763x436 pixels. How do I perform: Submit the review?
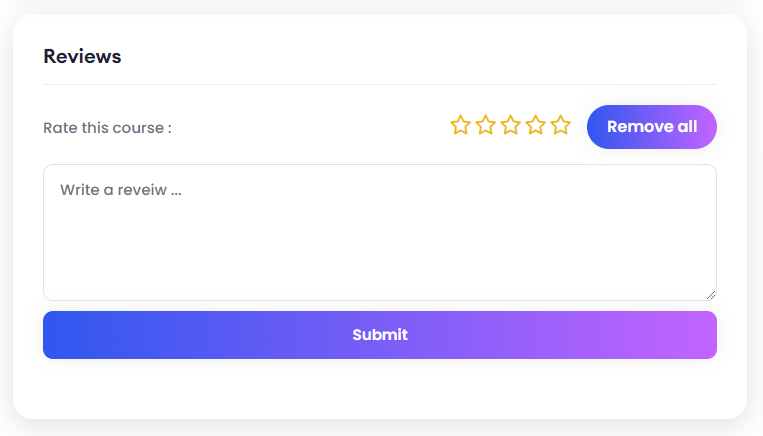click(x=380, y=335)
